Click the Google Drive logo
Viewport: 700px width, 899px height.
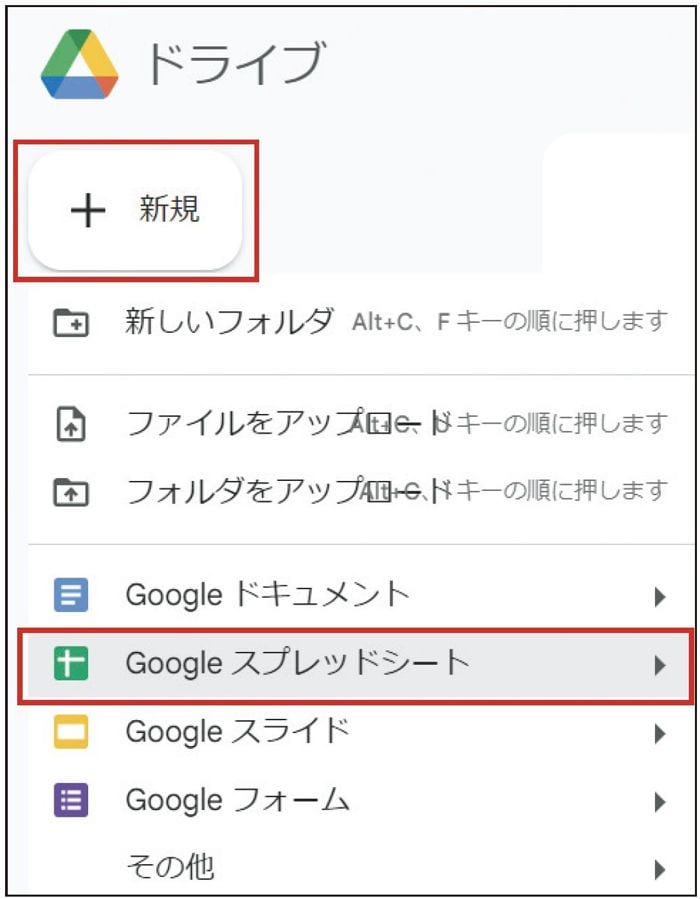pyautogui.click(x=79, y=64)
